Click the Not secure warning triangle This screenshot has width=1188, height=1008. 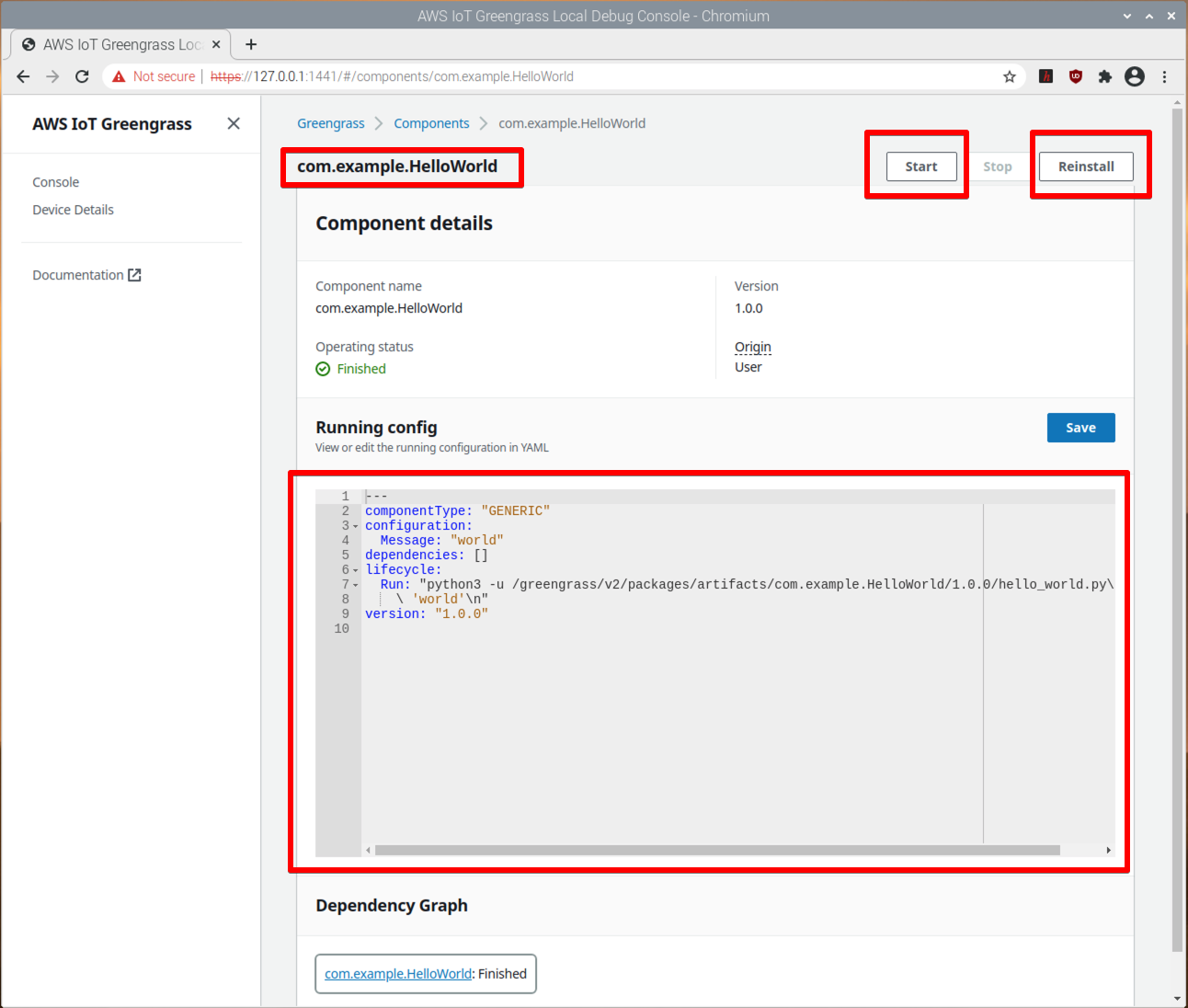[x=119, y=76]
